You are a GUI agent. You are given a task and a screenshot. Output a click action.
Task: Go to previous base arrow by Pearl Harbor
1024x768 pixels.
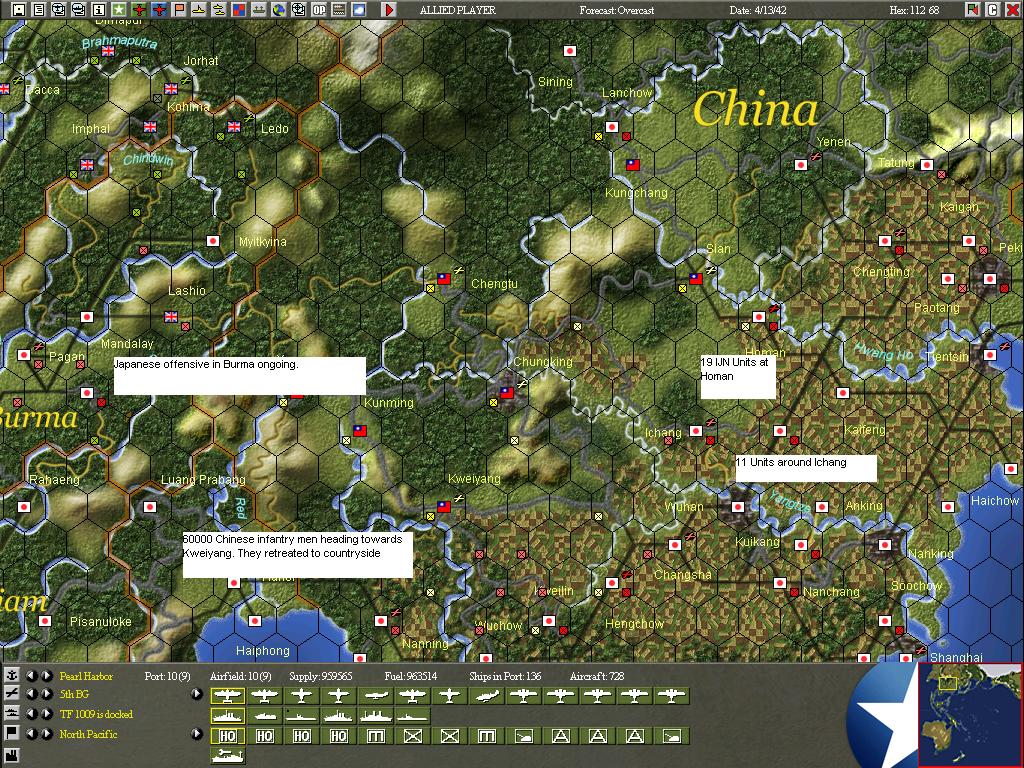31,675
